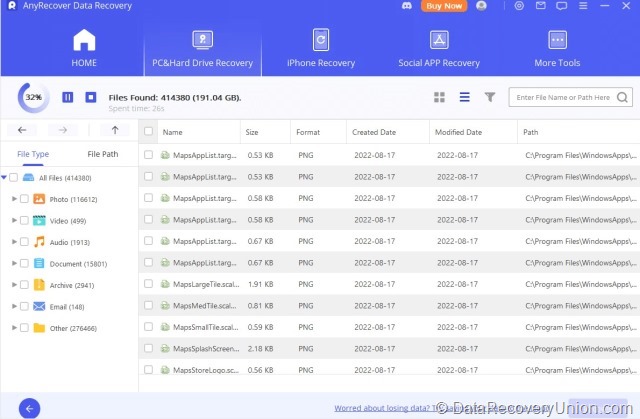The image size is (640, 419).
Task: Click the user account avatar icon
Action: point(481,6)
